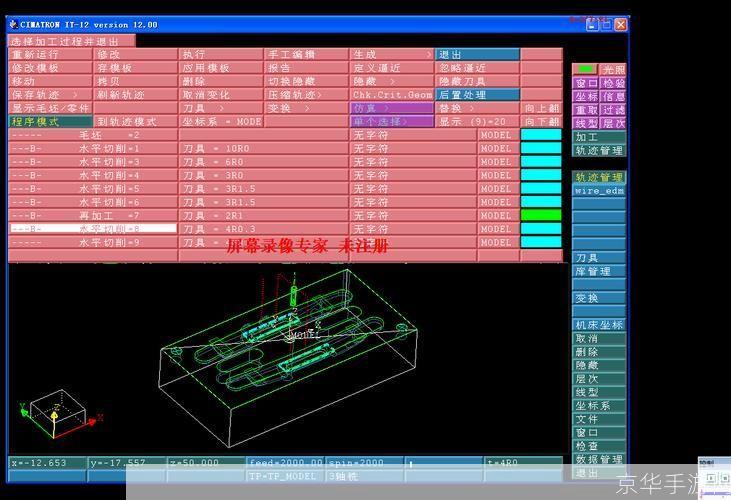The height and width of the screenshot is (500, 731).
Task: Click the Chk.Crit.Geom button
Action: (x=391, y=95)
